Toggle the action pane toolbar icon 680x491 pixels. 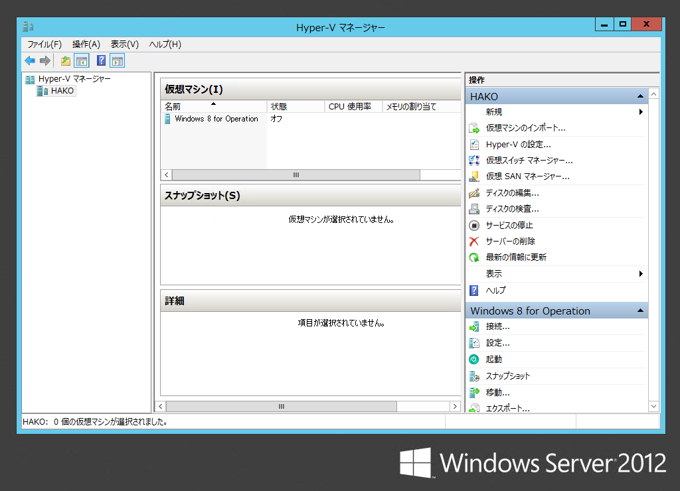pos(117,61)
